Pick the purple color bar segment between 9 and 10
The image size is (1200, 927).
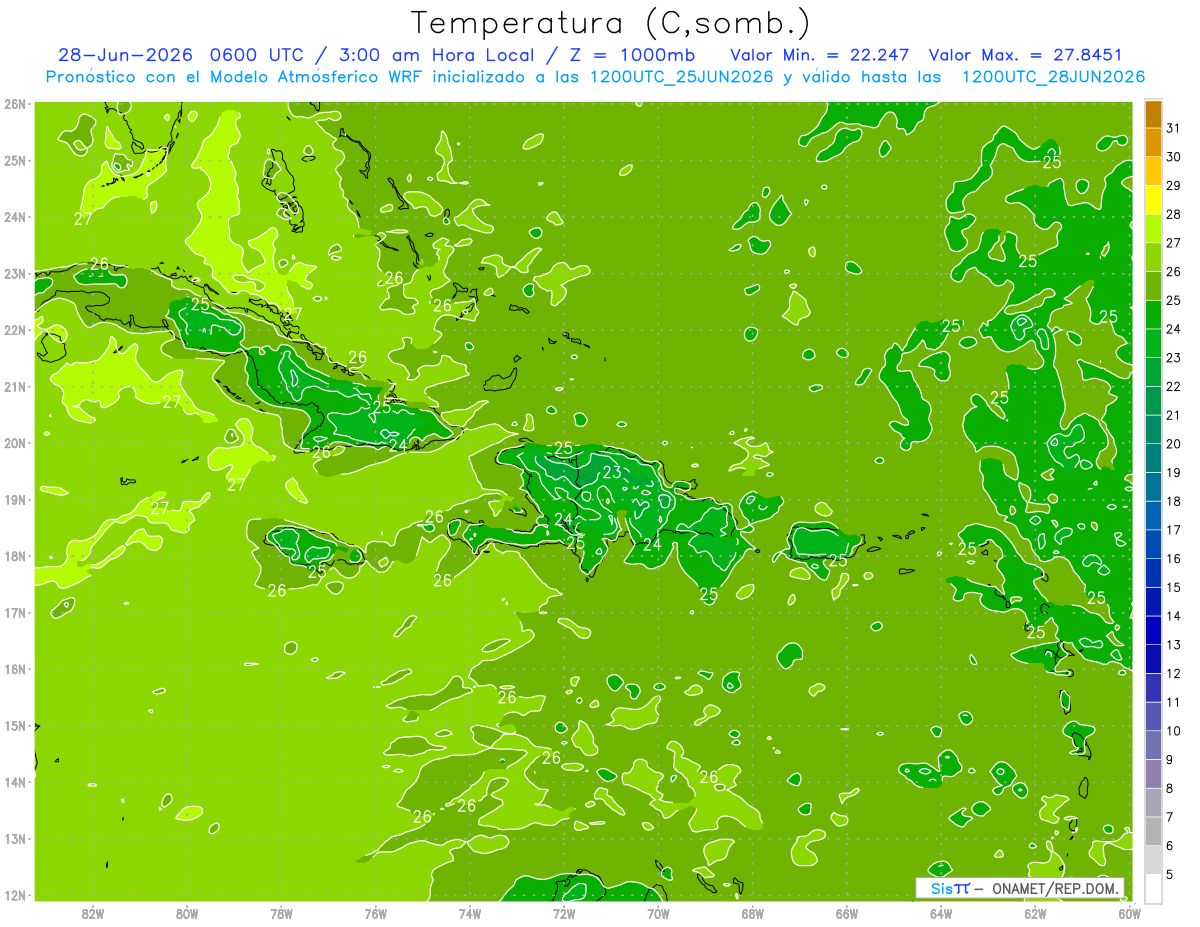[1153, 745]
